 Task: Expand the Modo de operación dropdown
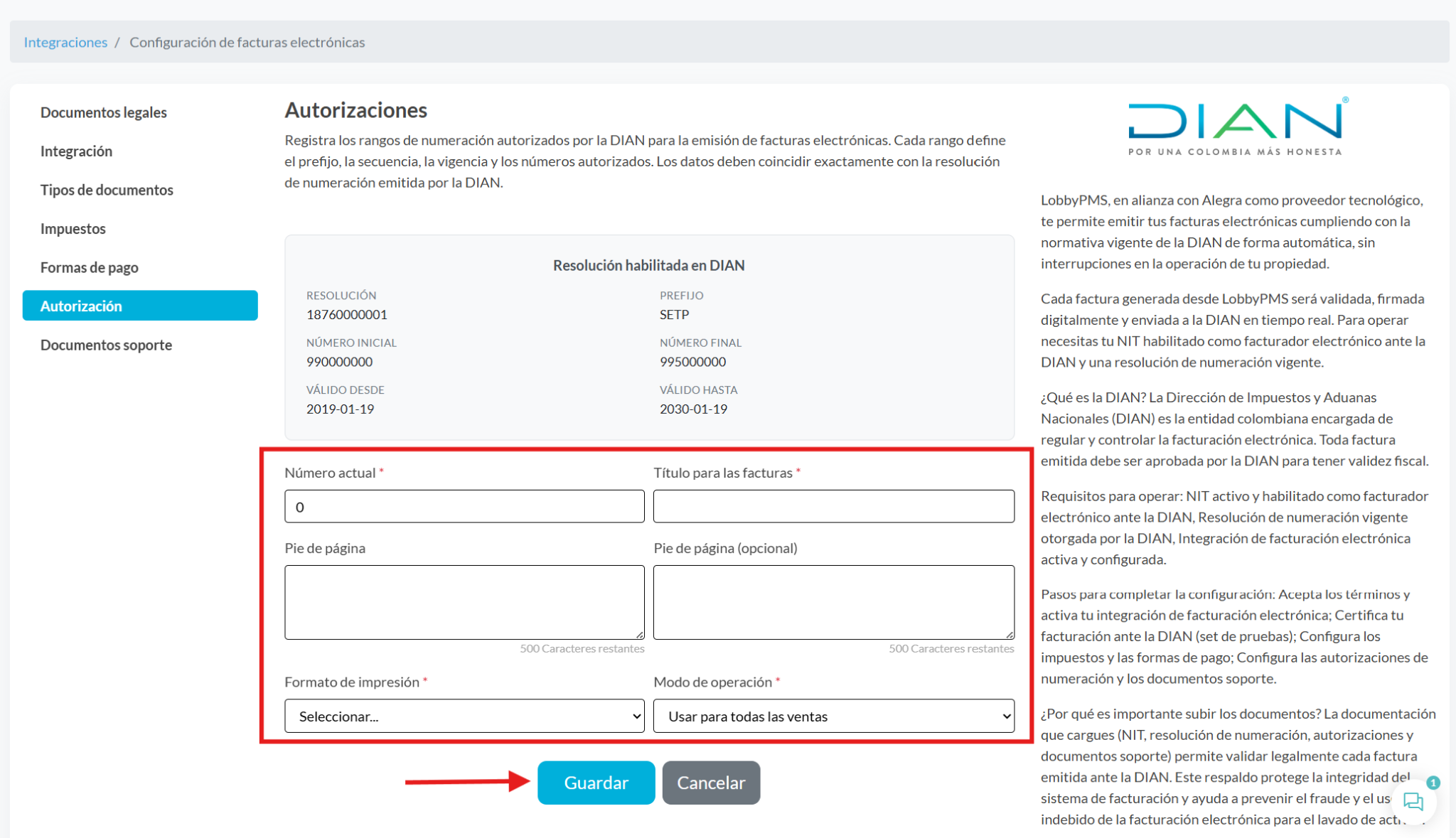(833, 716)
